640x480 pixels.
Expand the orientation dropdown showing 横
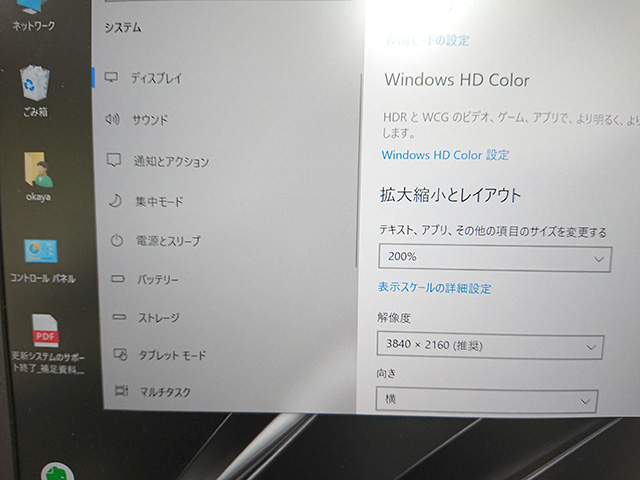pyautogui.click(x=487, y=401)
